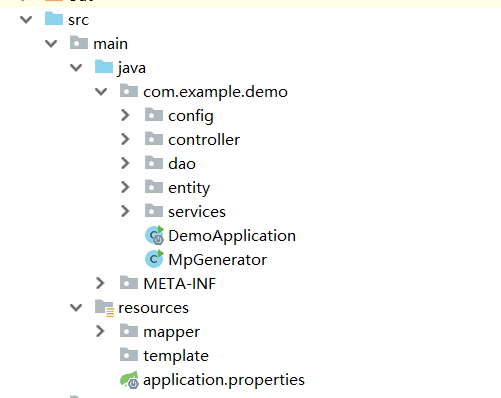Image resolution: width=501 pixels, height=398 pixels.
Task: Select the java label
Action: click(x=132, y=69)
